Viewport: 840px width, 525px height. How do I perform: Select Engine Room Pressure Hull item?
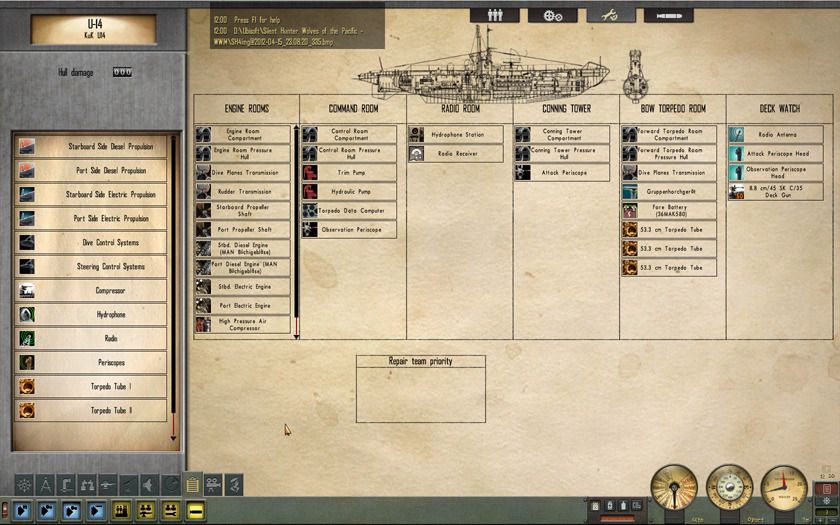tap(243, 153)
